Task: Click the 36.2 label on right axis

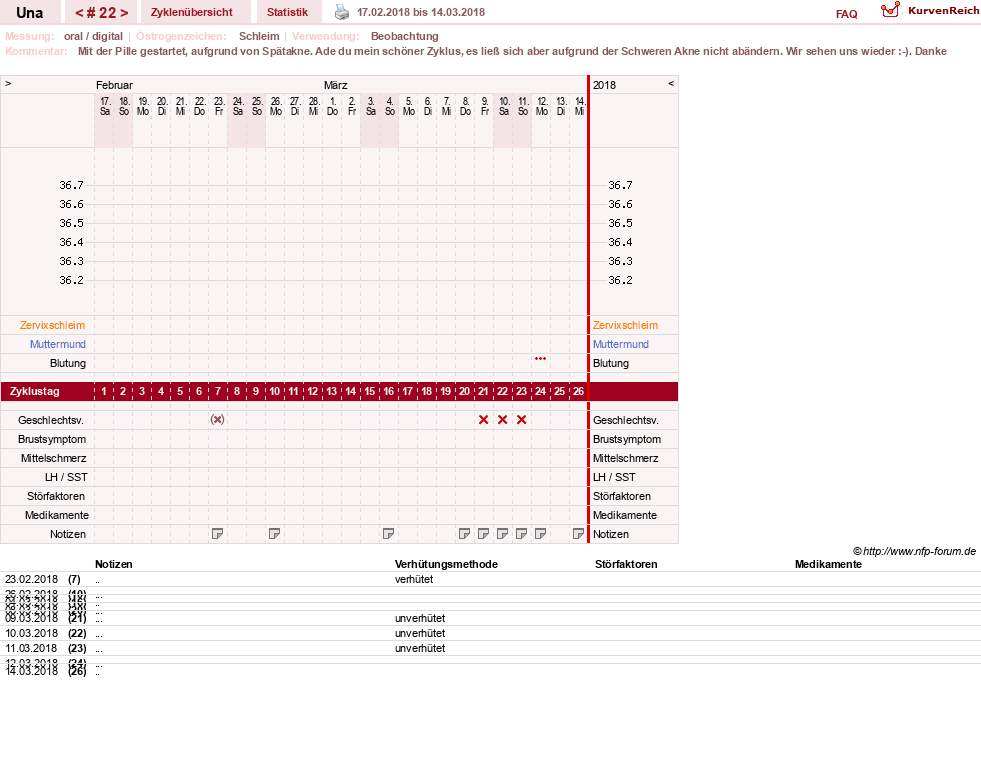Action: pyautogui.click(x=620, y=280)
